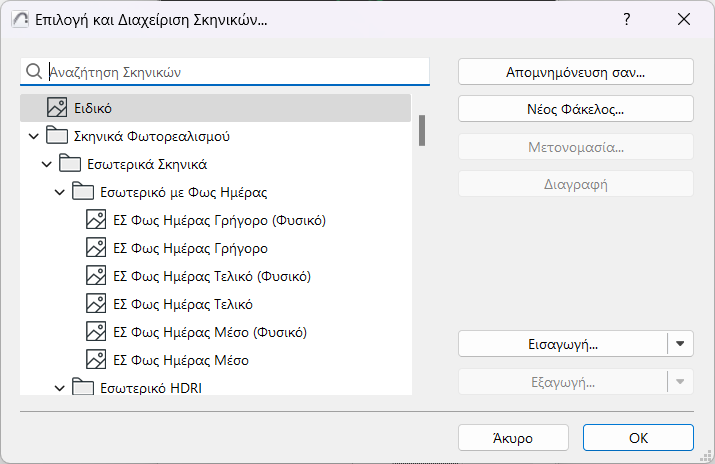Collapse the Σκηνικά Φωτορεαλισμού folder
715x464 pixels.
click(34, 136)
